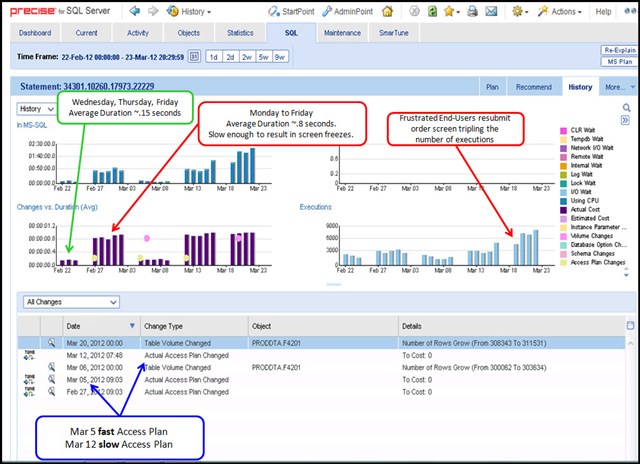Click the green refresh icon

tap(432, 11)
